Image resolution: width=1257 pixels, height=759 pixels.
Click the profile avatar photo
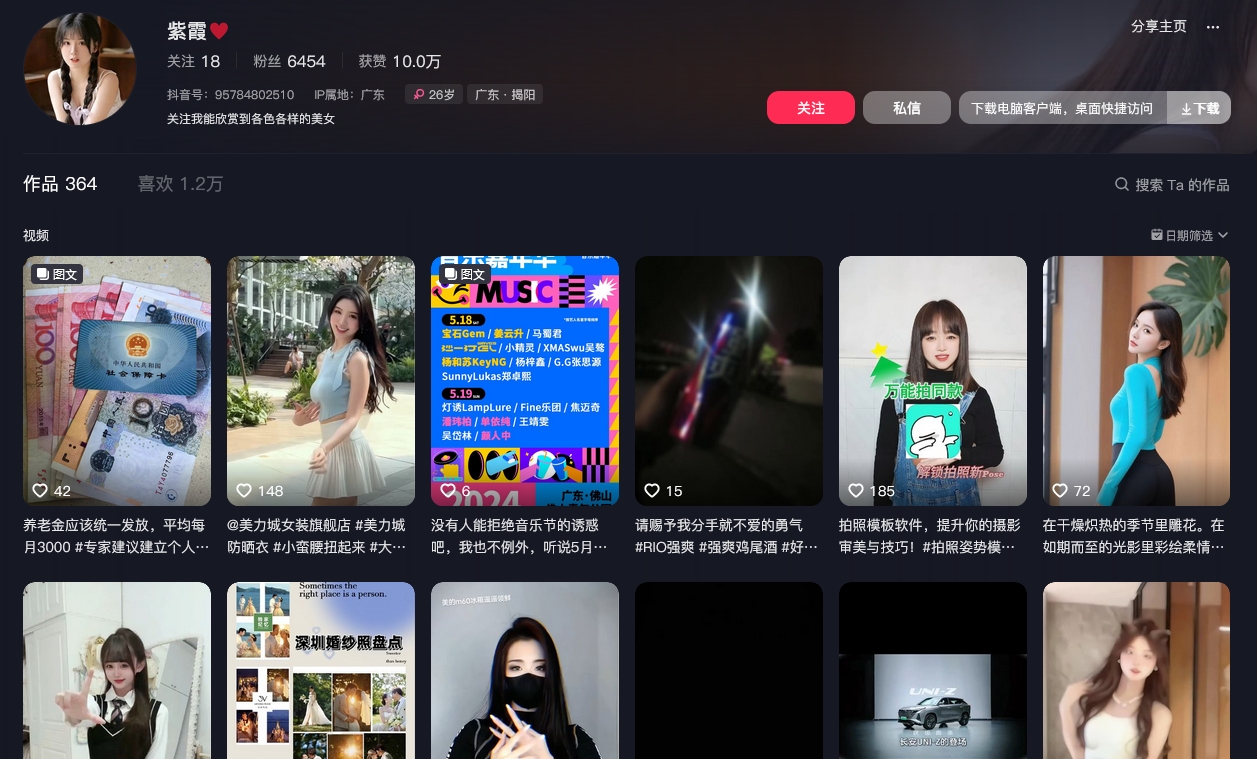pos(80,69)
